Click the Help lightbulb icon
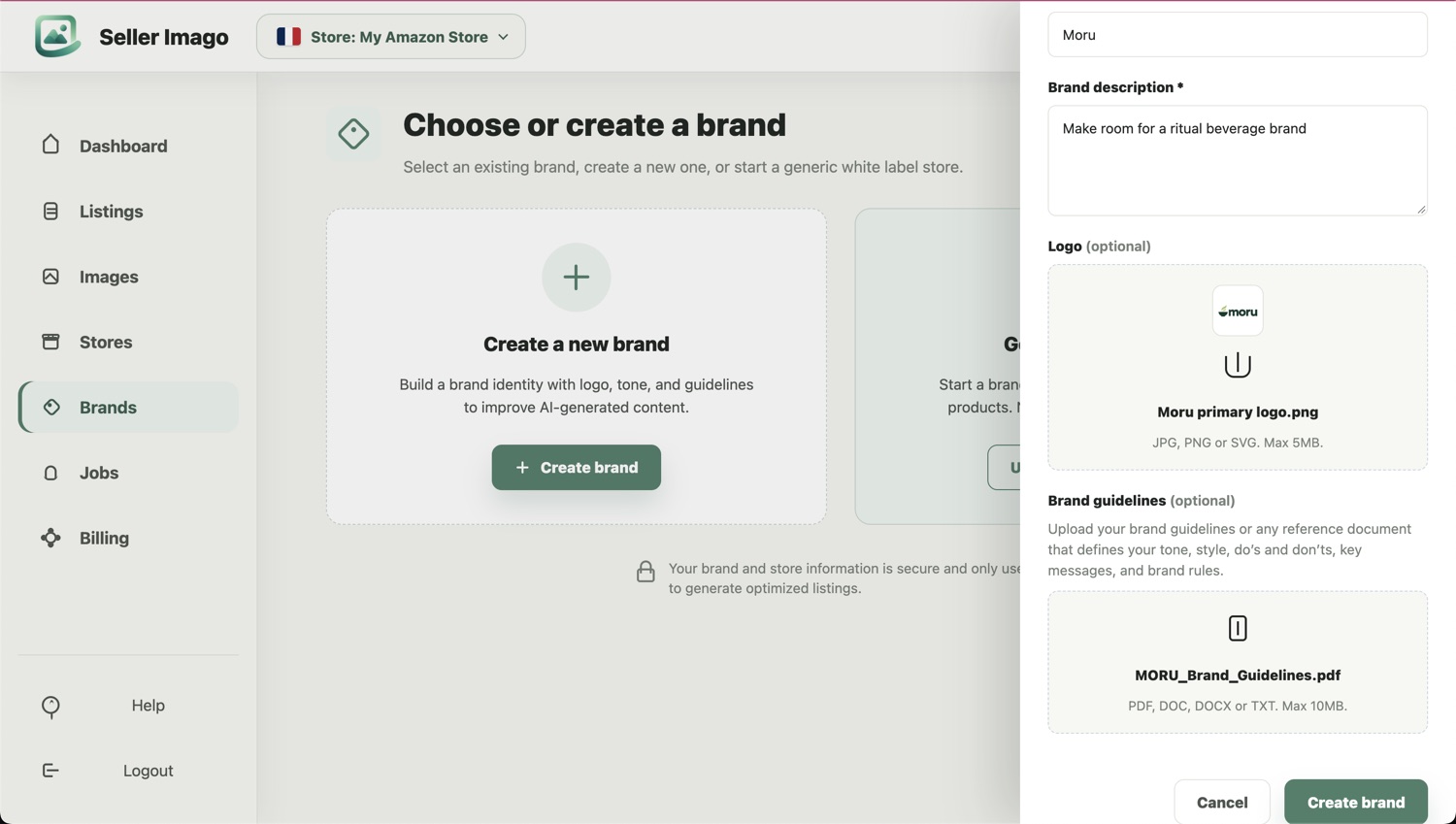1456x824 pixels. pyautogui.click(x=50, y=706)
